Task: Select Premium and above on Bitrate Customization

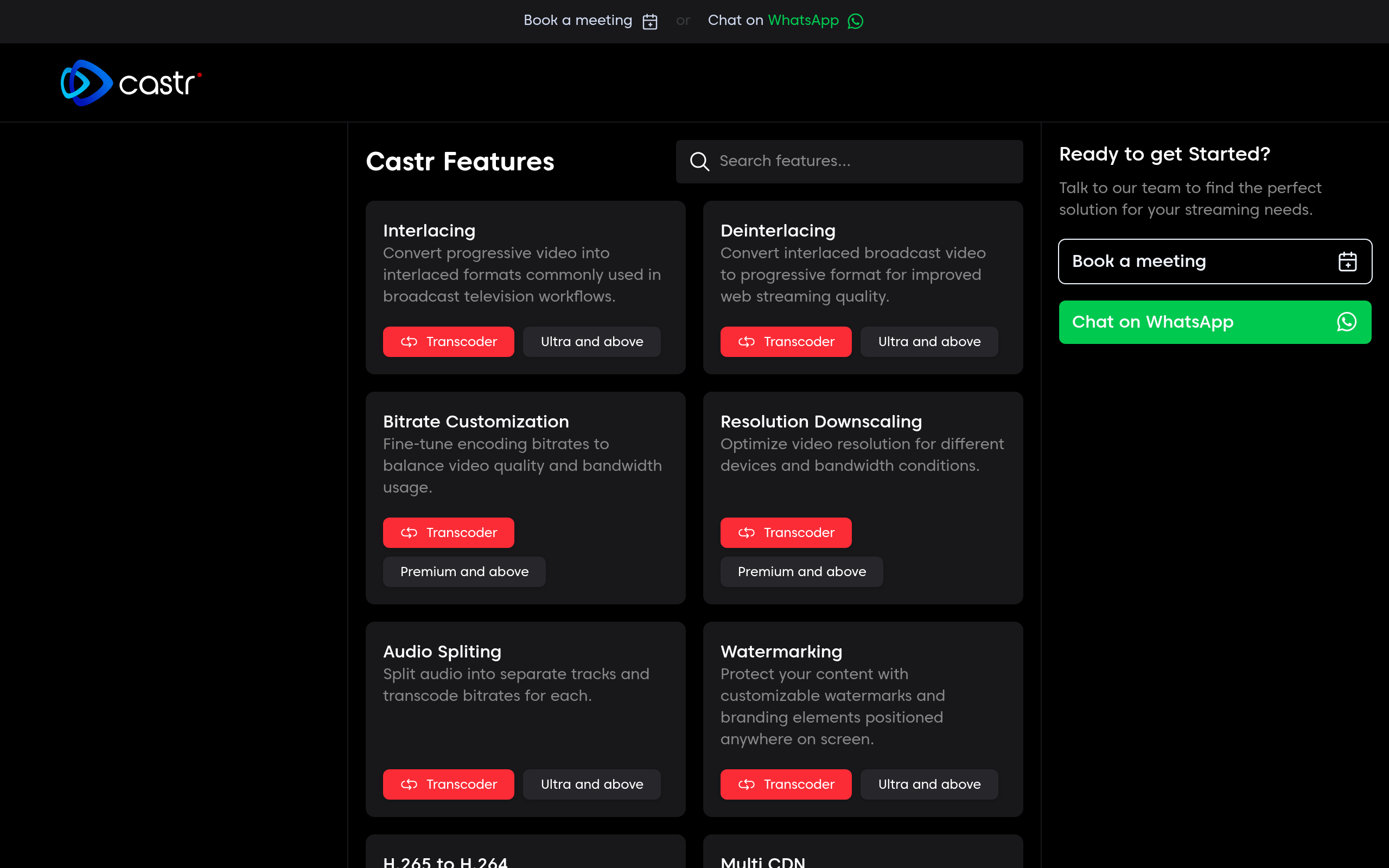Action: pyautogui.click(x=464, y=572)
